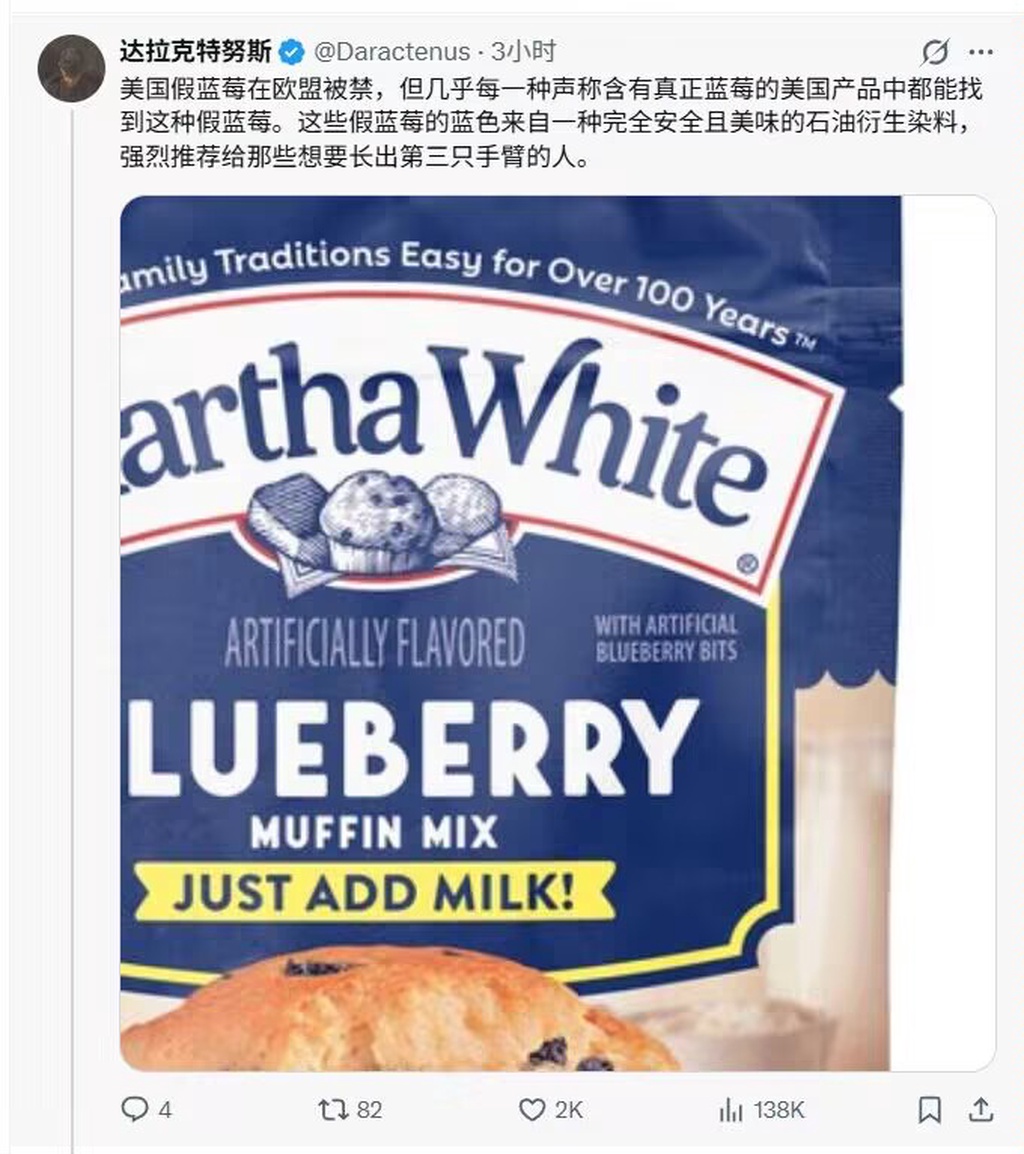Open the three-dot more menu

coord(981,52)
